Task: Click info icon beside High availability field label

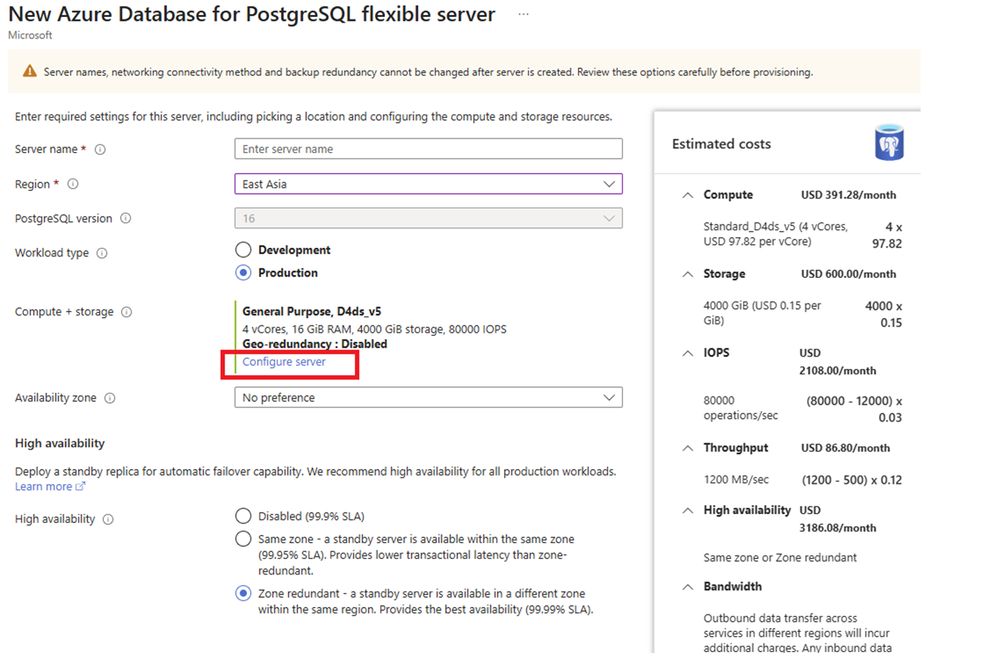Action: [108, 519]
